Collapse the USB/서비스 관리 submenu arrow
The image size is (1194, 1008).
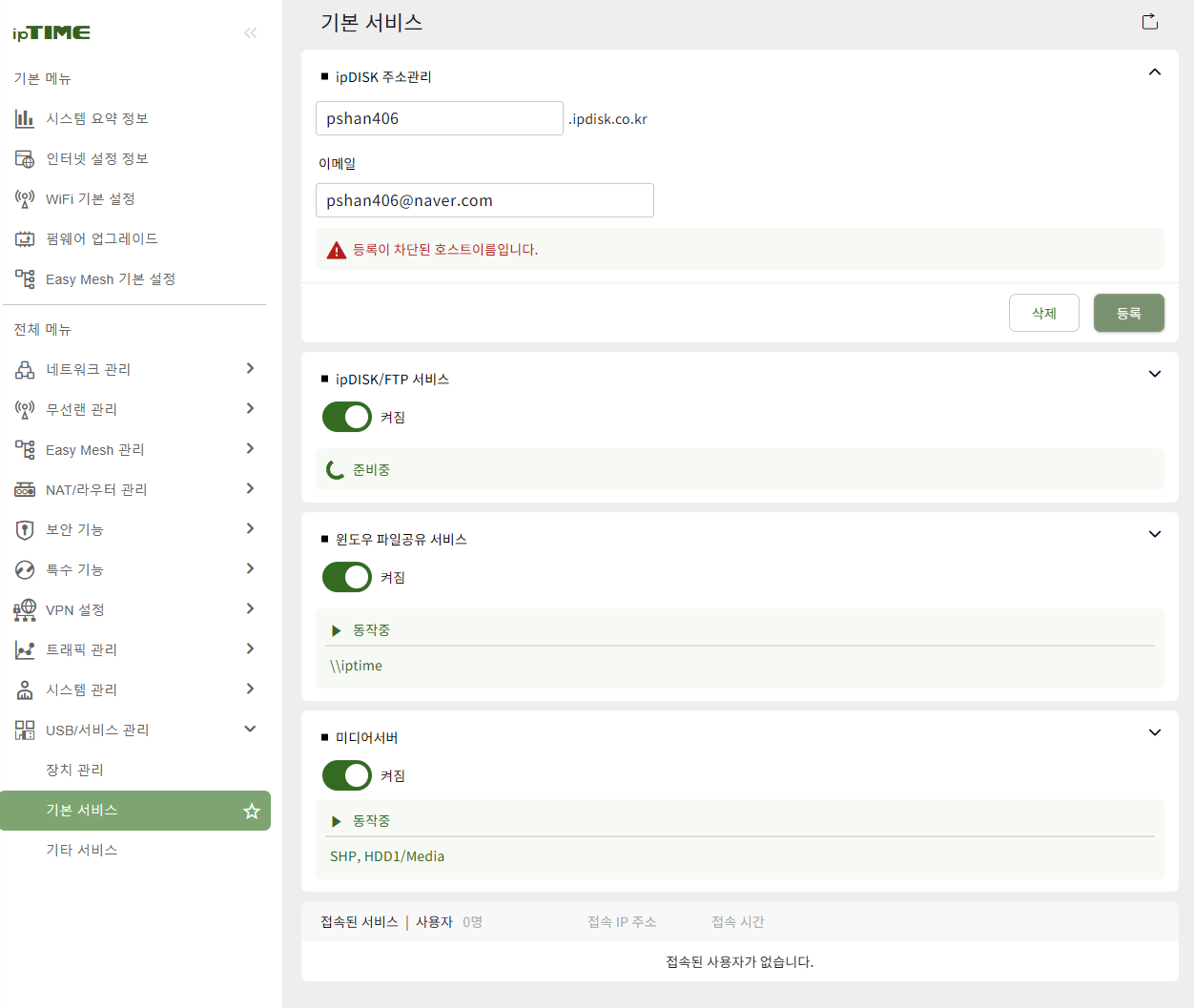[x=250, y=729]
